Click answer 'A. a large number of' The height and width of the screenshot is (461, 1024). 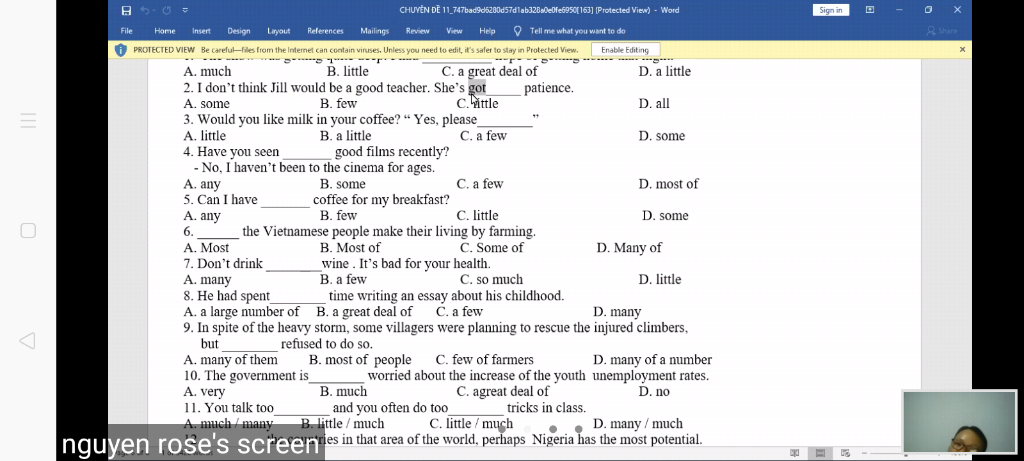tap(242, 312)
